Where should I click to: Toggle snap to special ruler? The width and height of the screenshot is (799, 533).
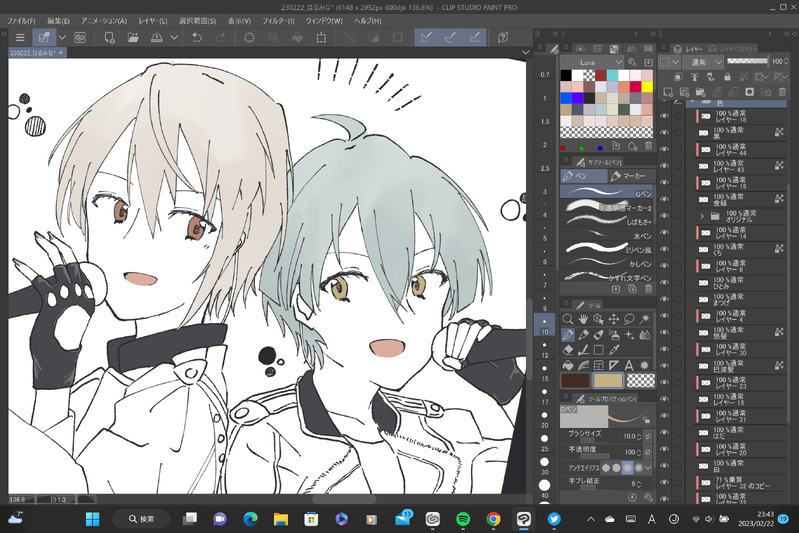tap(450, 37)
